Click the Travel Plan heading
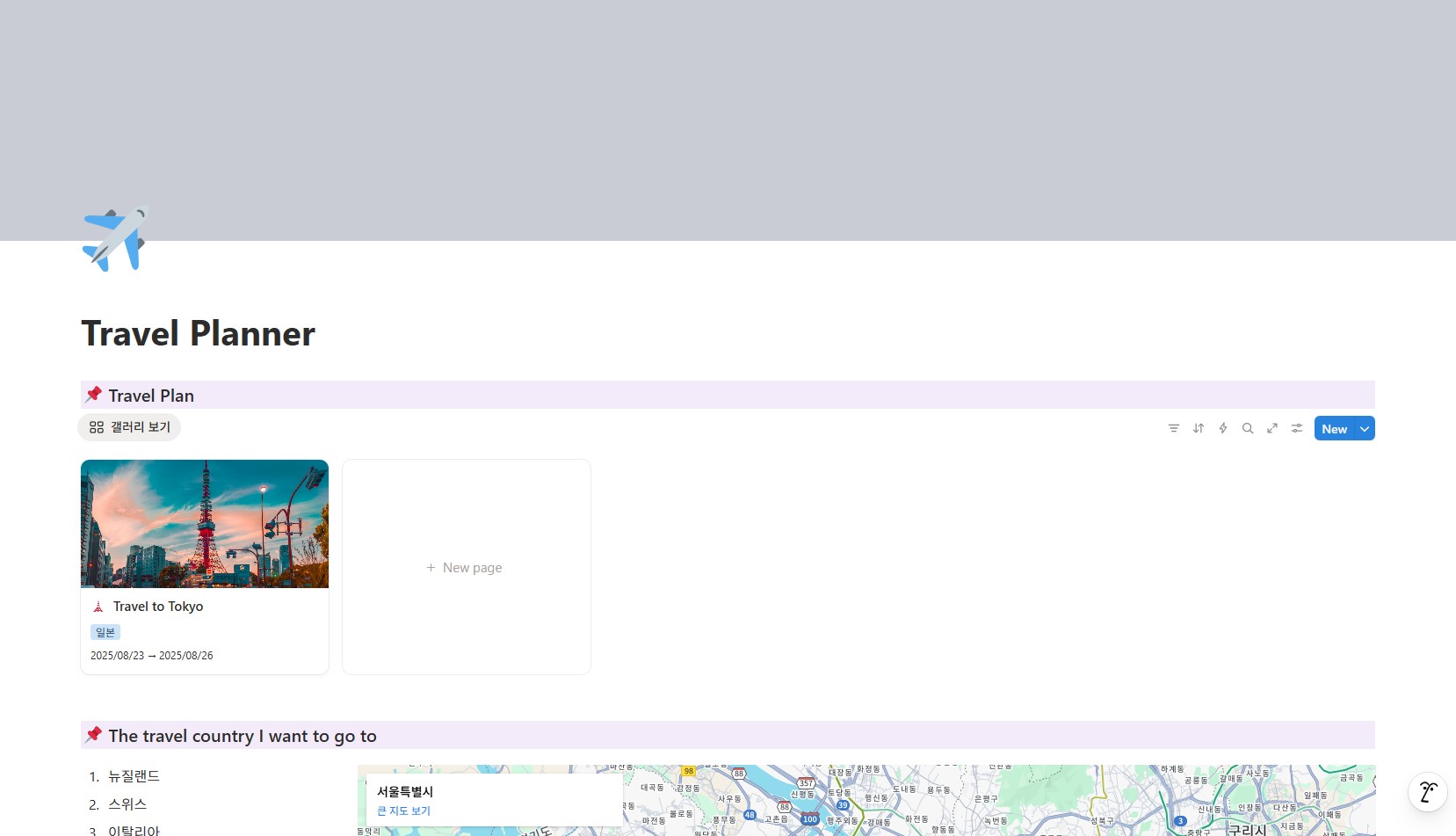The width and height of the screenshot is (1456, 836). (151, 396)
